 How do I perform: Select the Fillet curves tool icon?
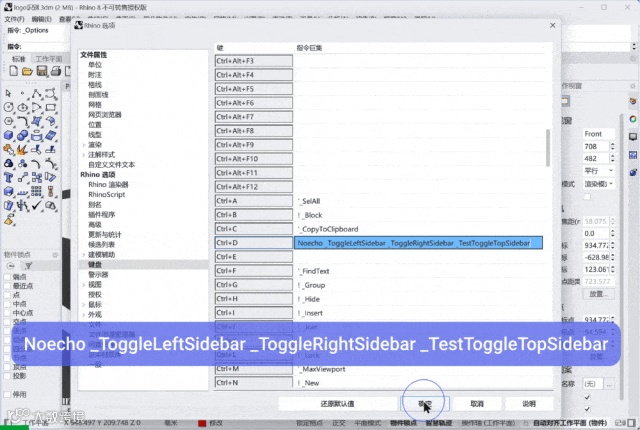pyautogui.click(x=22, y=121)
